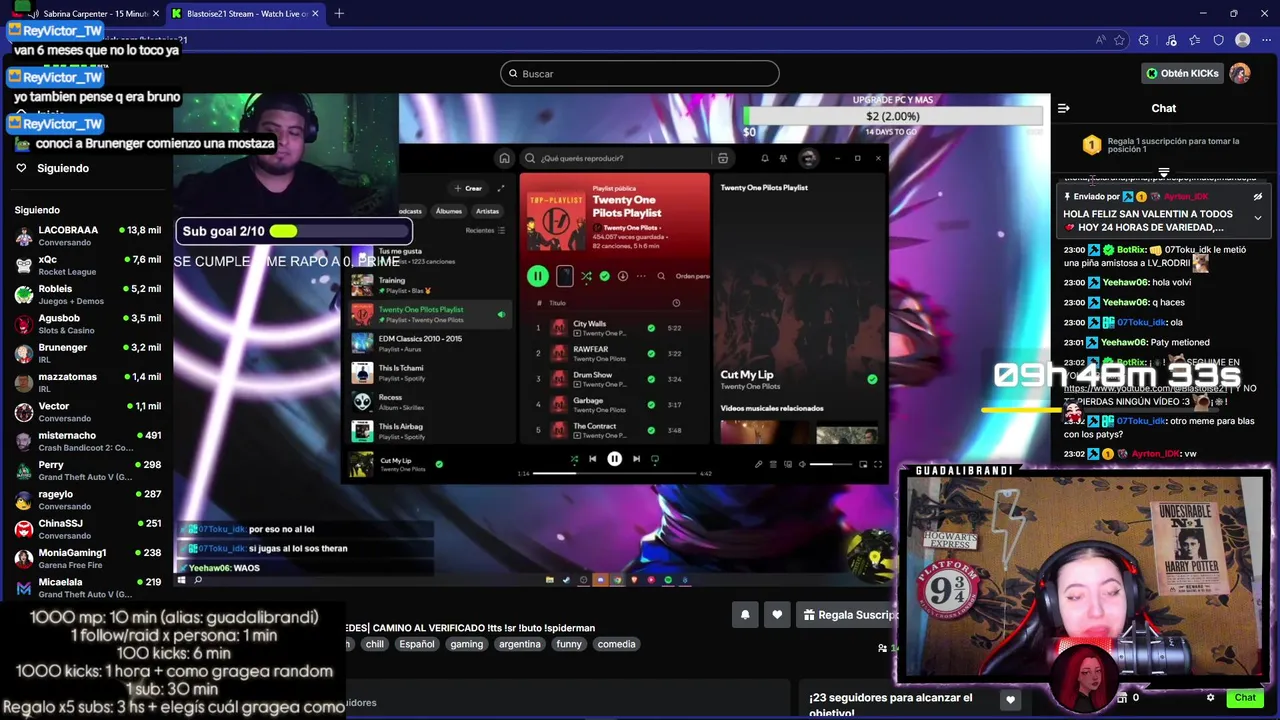Open the Vector channel in sidebar
The width and height of the screenshot is (1280, 720).
click(88, 411)
